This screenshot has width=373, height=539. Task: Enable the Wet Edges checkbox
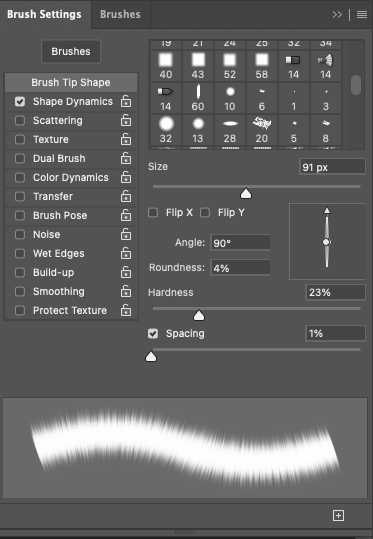(x=20, y=253)
